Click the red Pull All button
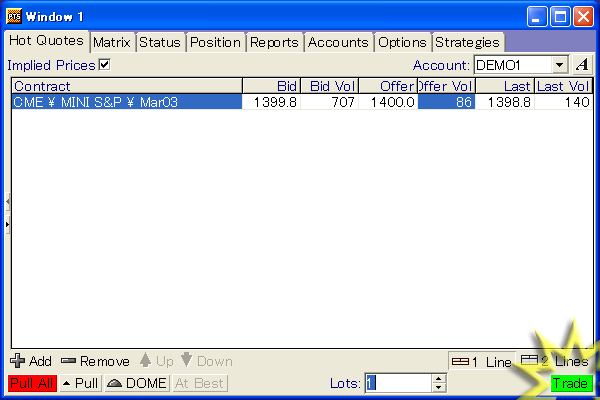Viewport: 600px width, 400px height. pyautogui.click(x=32, y=383)
